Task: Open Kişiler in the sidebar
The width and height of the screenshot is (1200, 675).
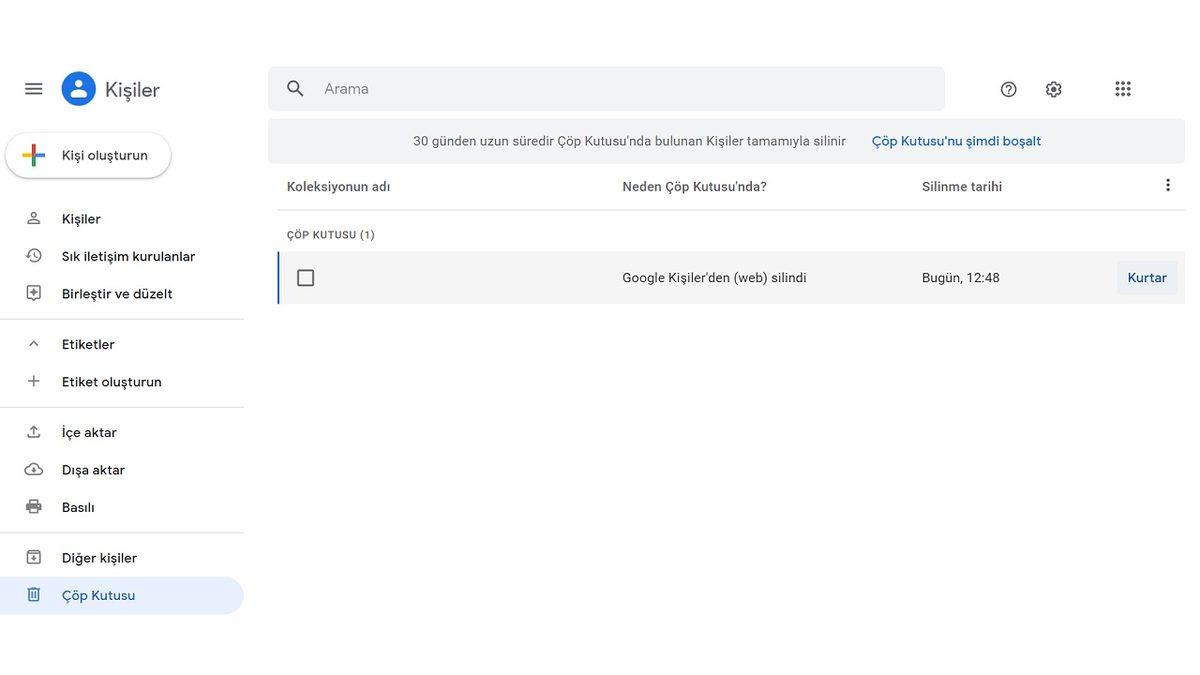Action: [81, 219]
